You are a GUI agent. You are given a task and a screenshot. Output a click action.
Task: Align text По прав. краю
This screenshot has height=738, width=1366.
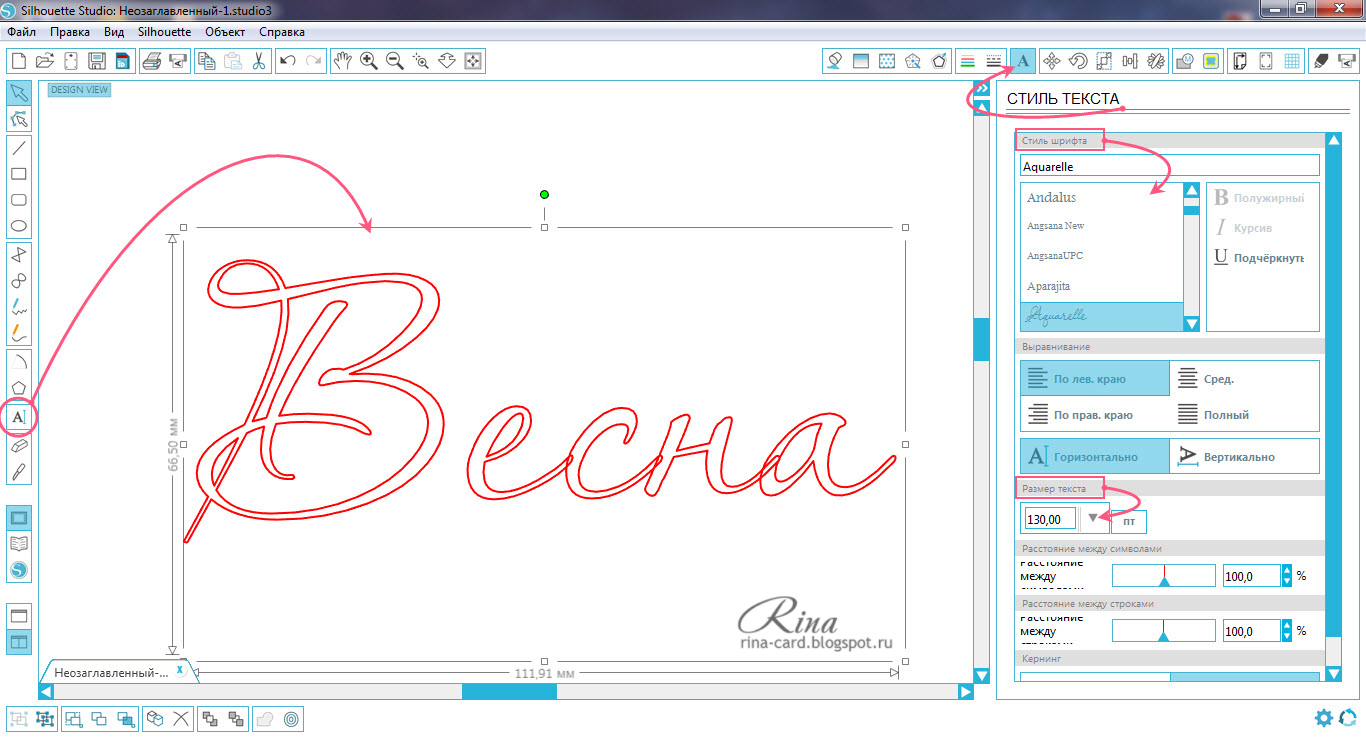(x=1095, y=414)
